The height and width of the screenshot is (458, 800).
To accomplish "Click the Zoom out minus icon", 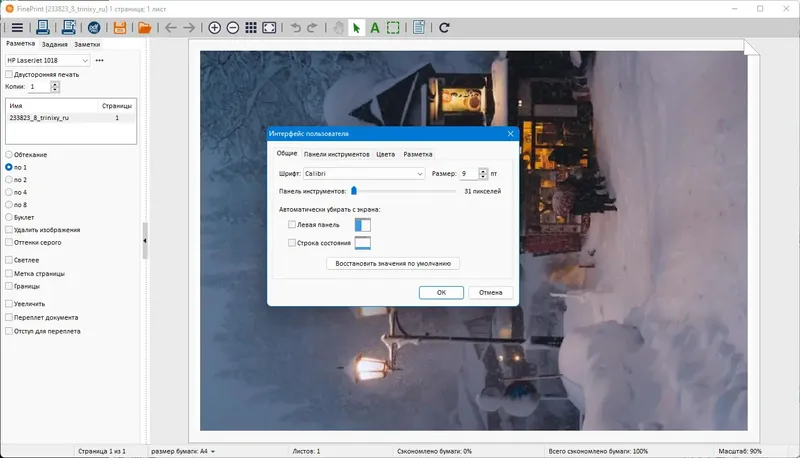I will pyautogui.click(x=233, y=28).
